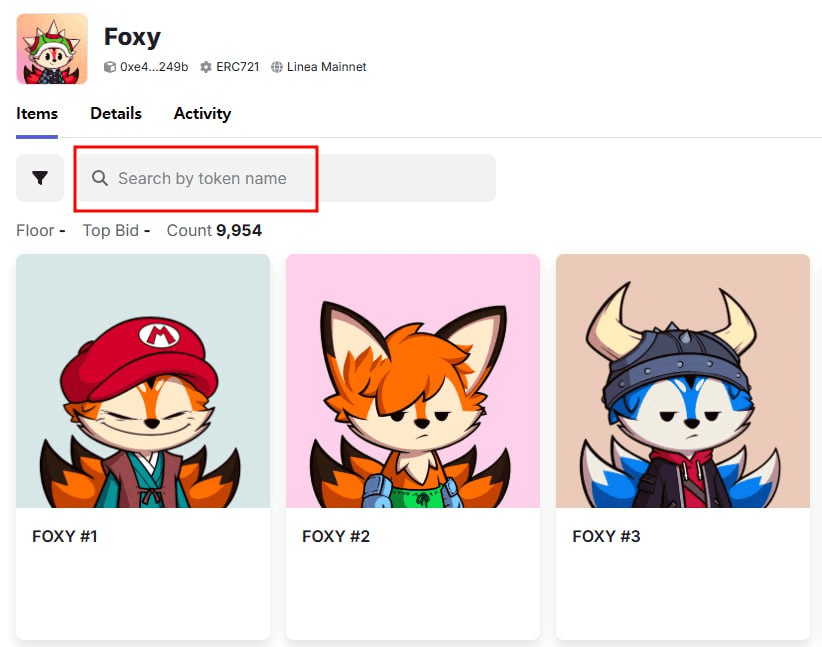This screenshot has height=647, width=822.
Task: Switch to the Items tab
Action: click(37, 114)
